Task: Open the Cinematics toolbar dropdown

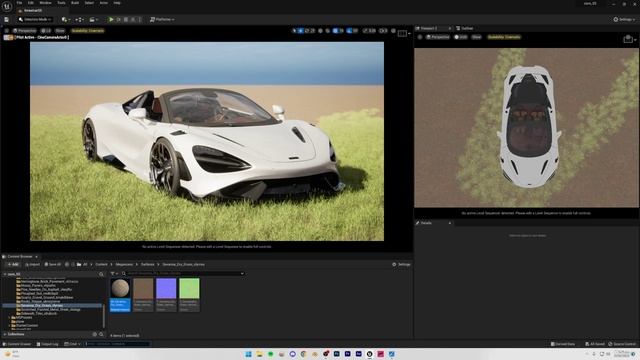Action: tap(94, 19)
